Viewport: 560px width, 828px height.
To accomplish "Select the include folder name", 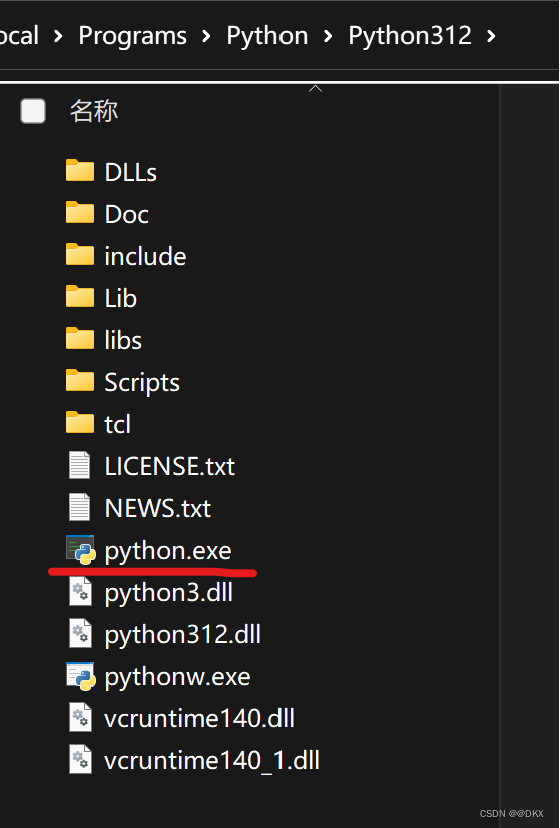I will [145, 256].
